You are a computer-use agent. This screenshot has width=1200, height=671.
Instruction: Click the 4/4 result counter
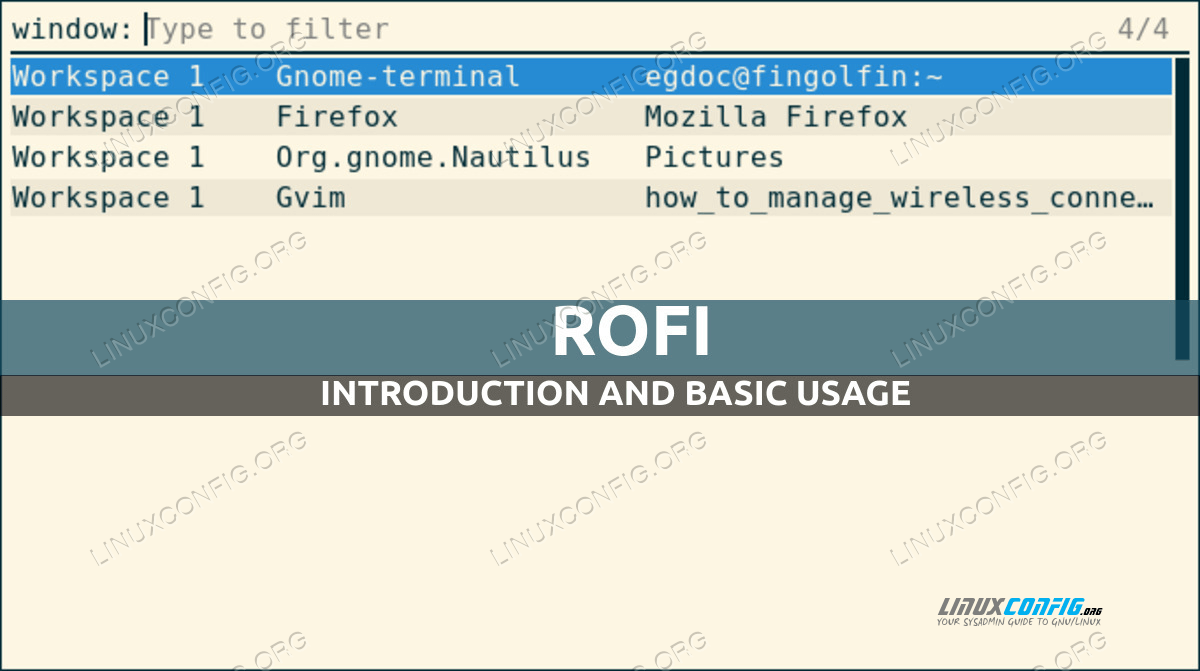[1142, 29]
